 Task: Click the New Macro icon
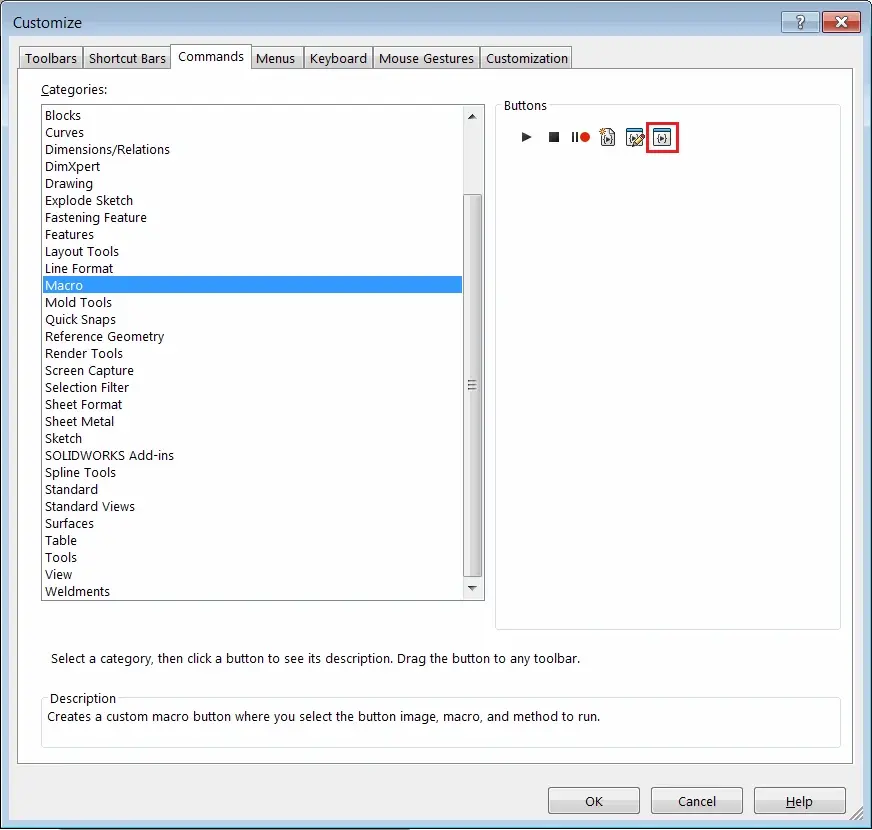pyautogui.click(x=607, y=137)
